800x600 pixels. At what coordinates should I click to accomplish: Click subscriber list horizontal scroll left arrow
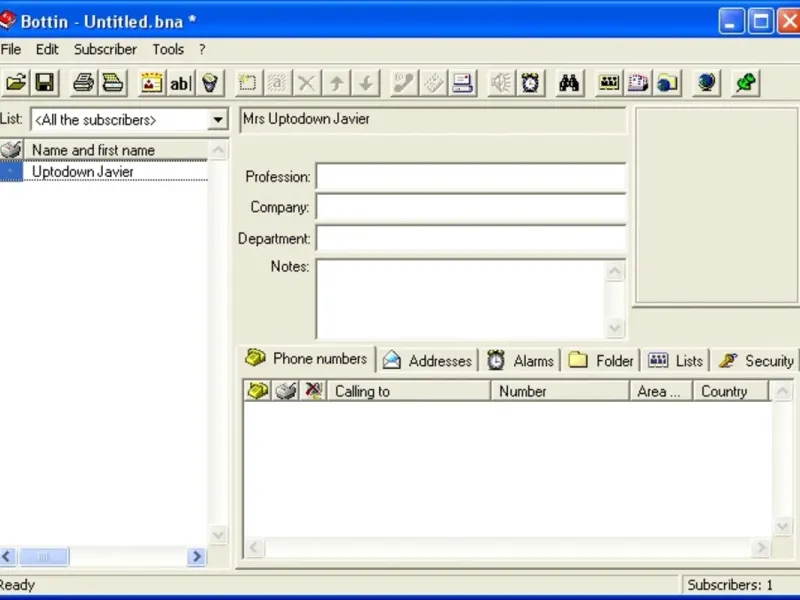pos(8,556)
